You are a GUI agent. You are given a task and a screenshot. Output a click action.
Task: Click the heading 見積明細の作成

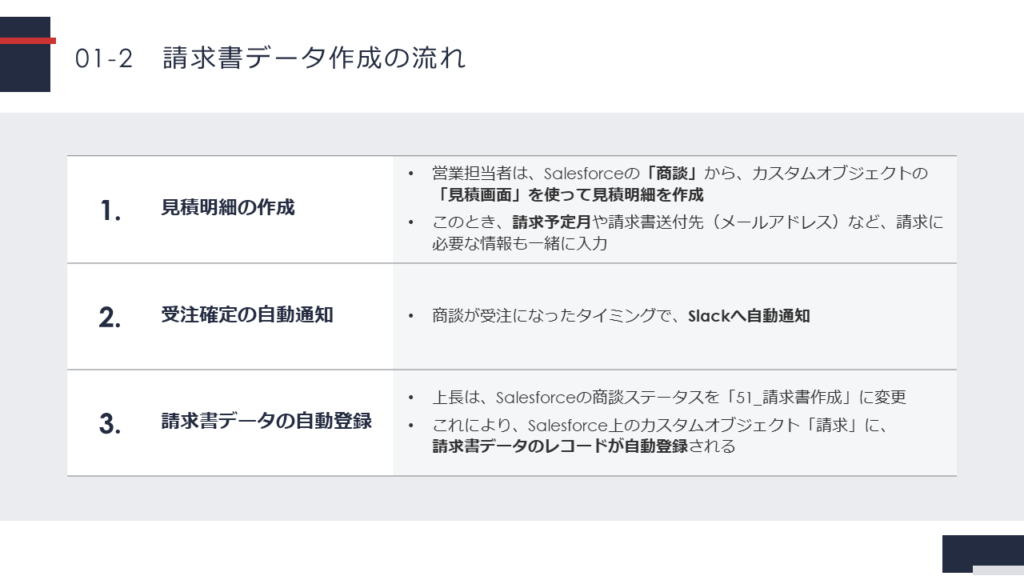click(x=228, y=208)
